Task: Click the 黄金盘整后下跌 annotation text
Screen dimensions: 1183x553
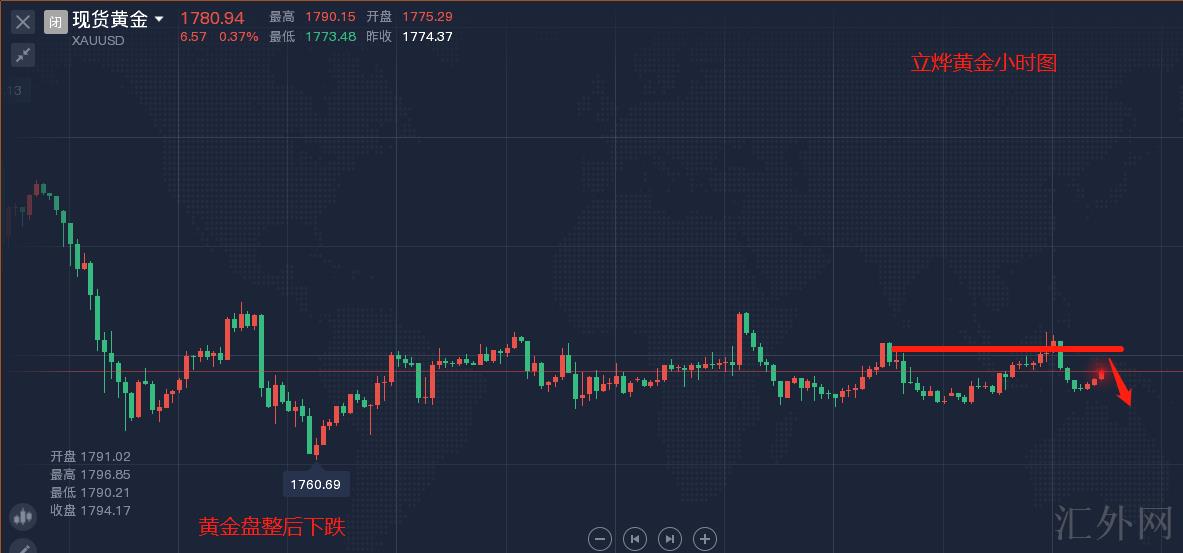Action: point(272,527)
